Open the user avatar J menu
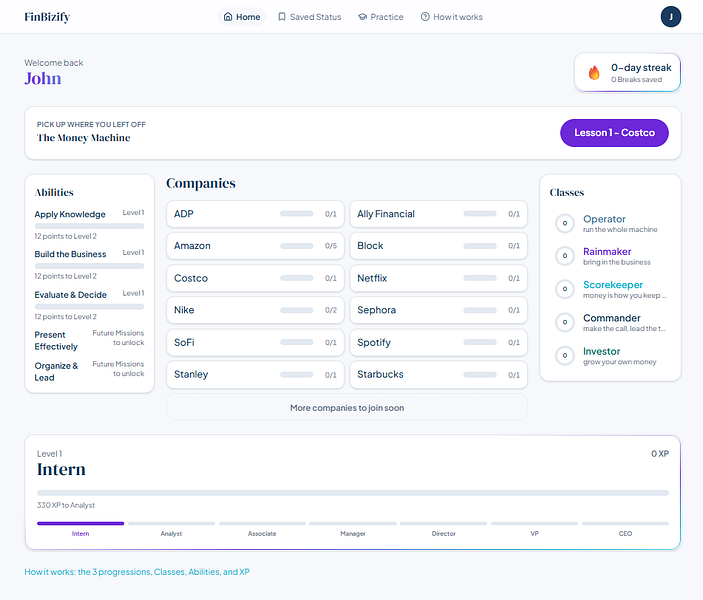703x600 pixels. tap(671, 17)
